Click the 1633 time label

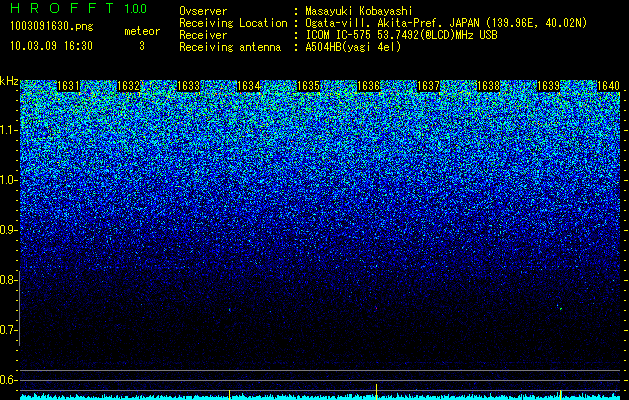(x=189, y=86)
